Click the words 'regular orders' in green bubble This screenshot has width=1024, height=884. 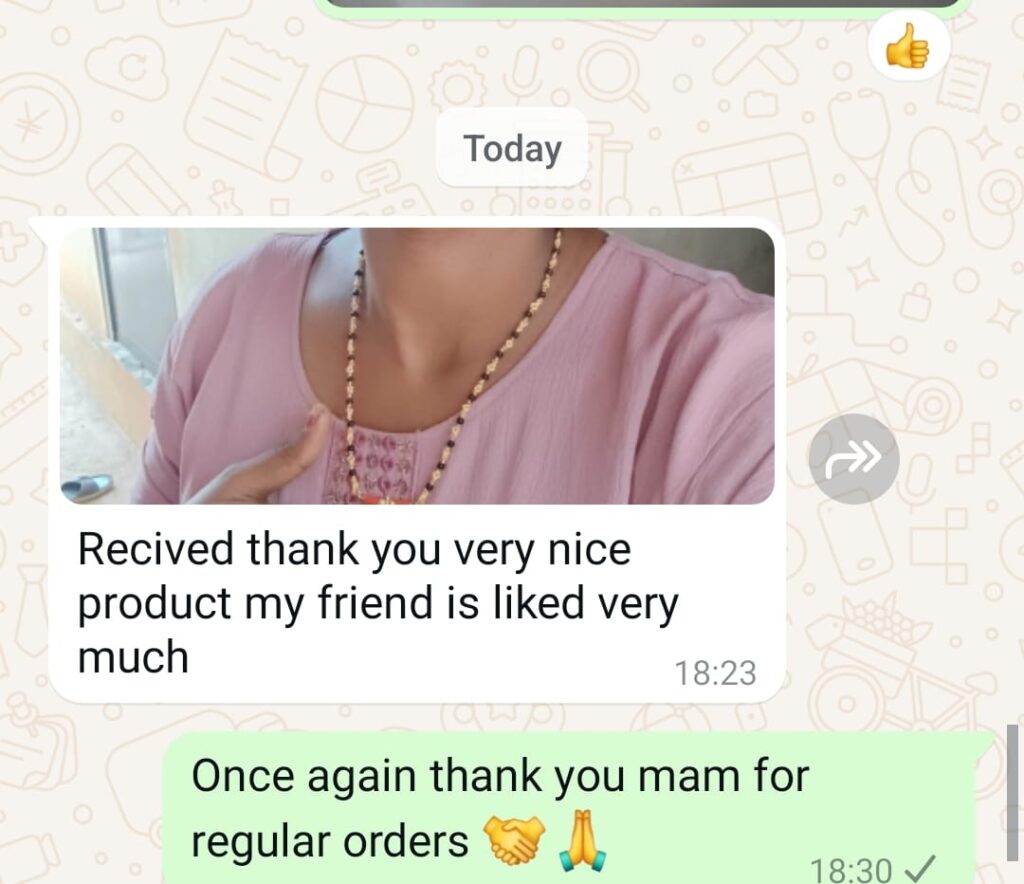329,842
